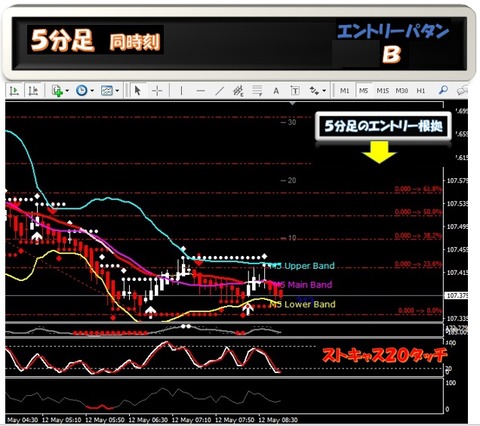
Task: Switch to the M1 timeframe
Action: 345,91
